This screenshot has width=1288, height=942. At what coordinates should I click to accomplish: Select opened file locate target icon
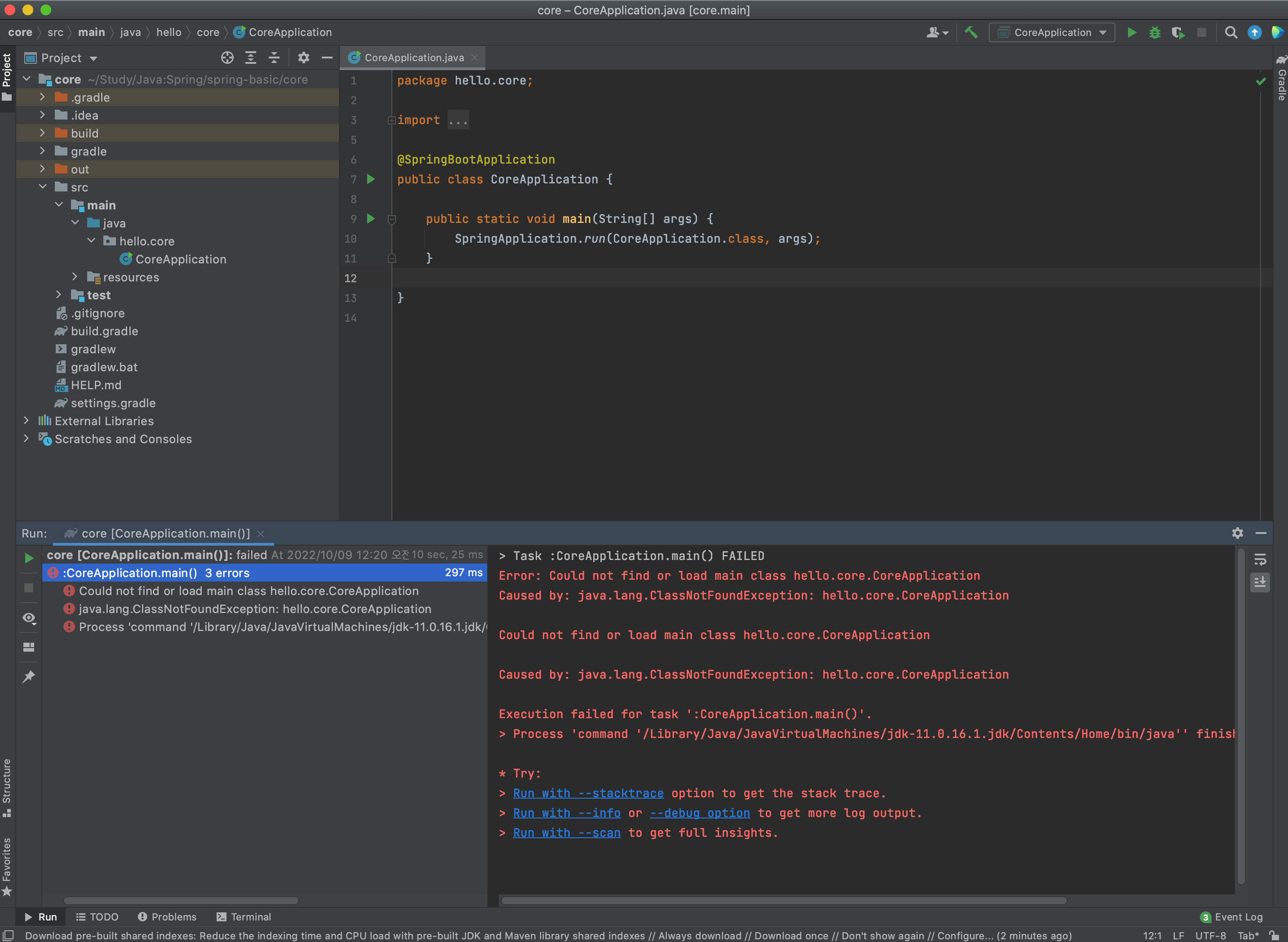click(x=227, y=58)
